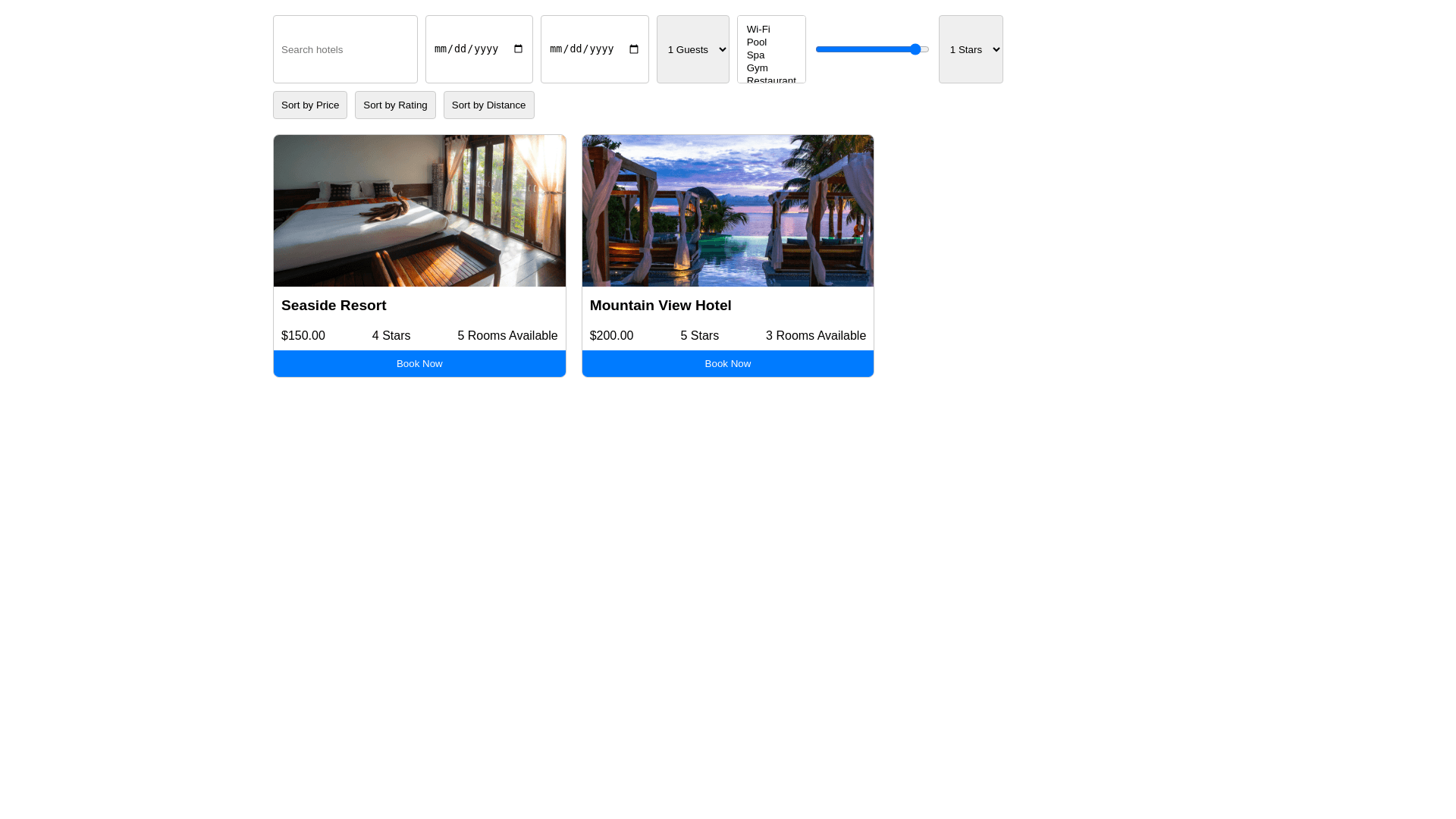Open the Stars rating dropdown
Image resolution: width=1456 pixels, height=819 pixels.
coord(970,49)
